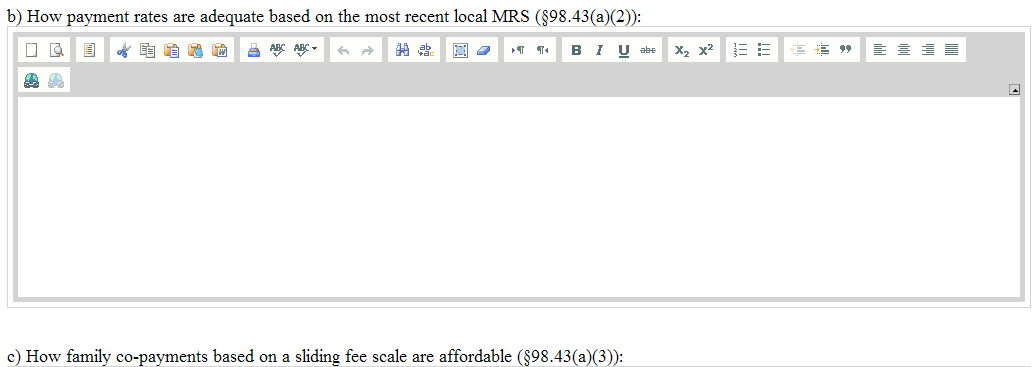Click the Decrease Indent icon

pos(798,50)
